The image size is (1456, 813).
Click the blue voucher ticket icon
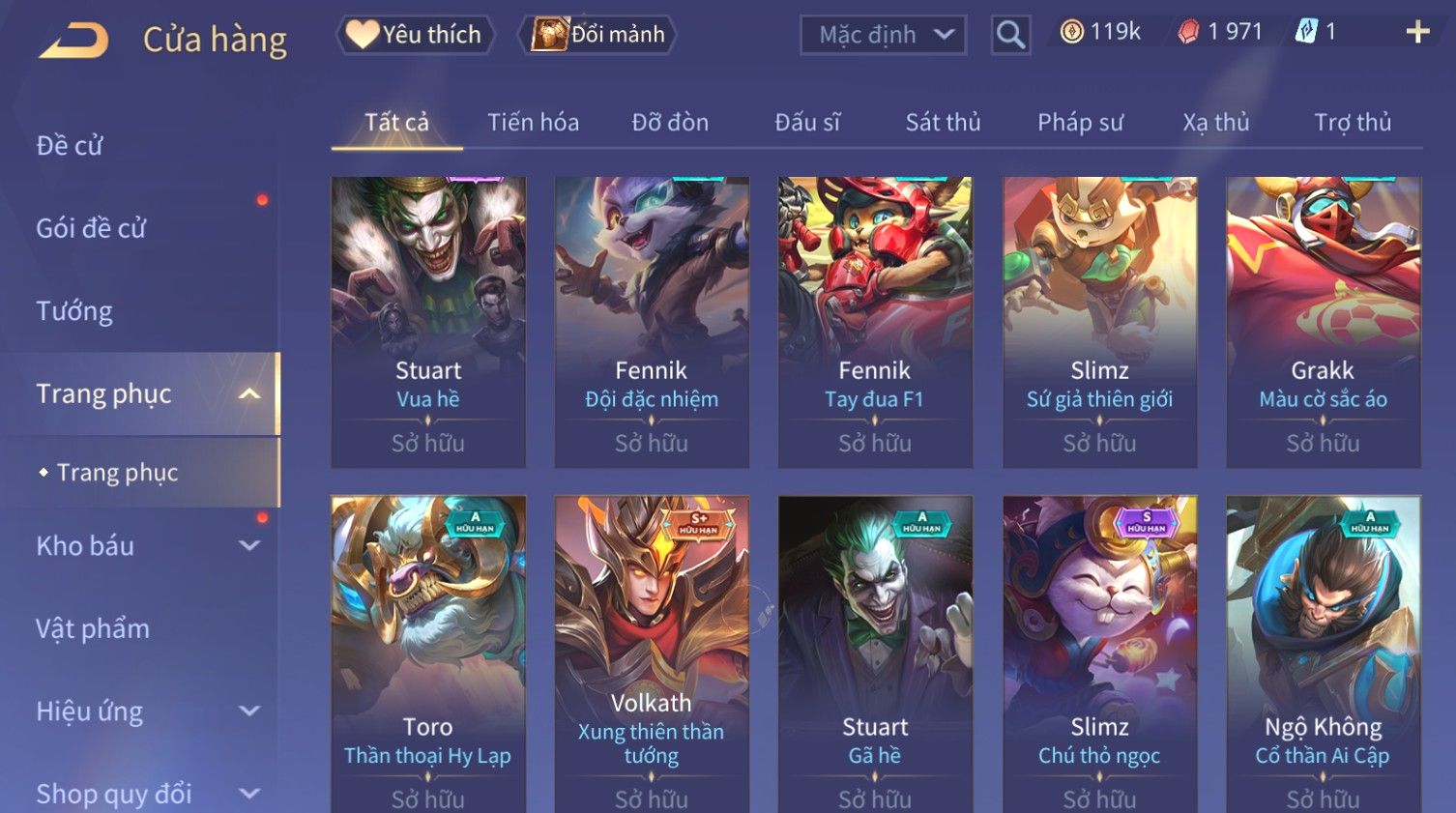point(1306,32)
